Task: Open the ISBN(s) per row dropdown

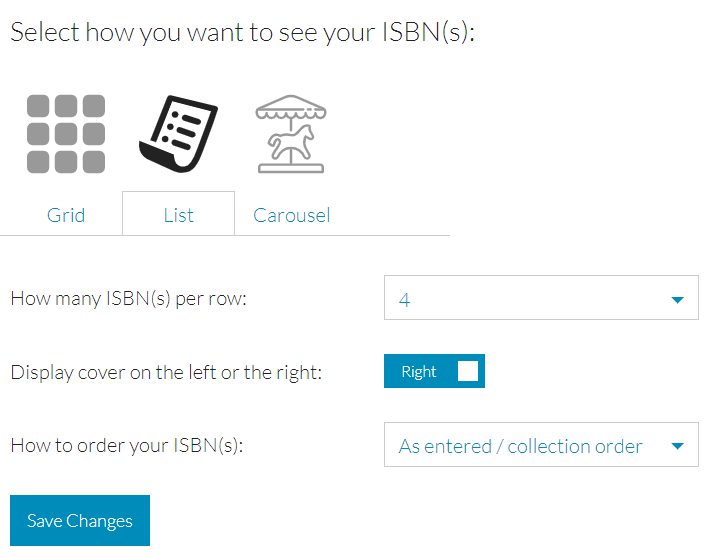Action: coord(541,297)
